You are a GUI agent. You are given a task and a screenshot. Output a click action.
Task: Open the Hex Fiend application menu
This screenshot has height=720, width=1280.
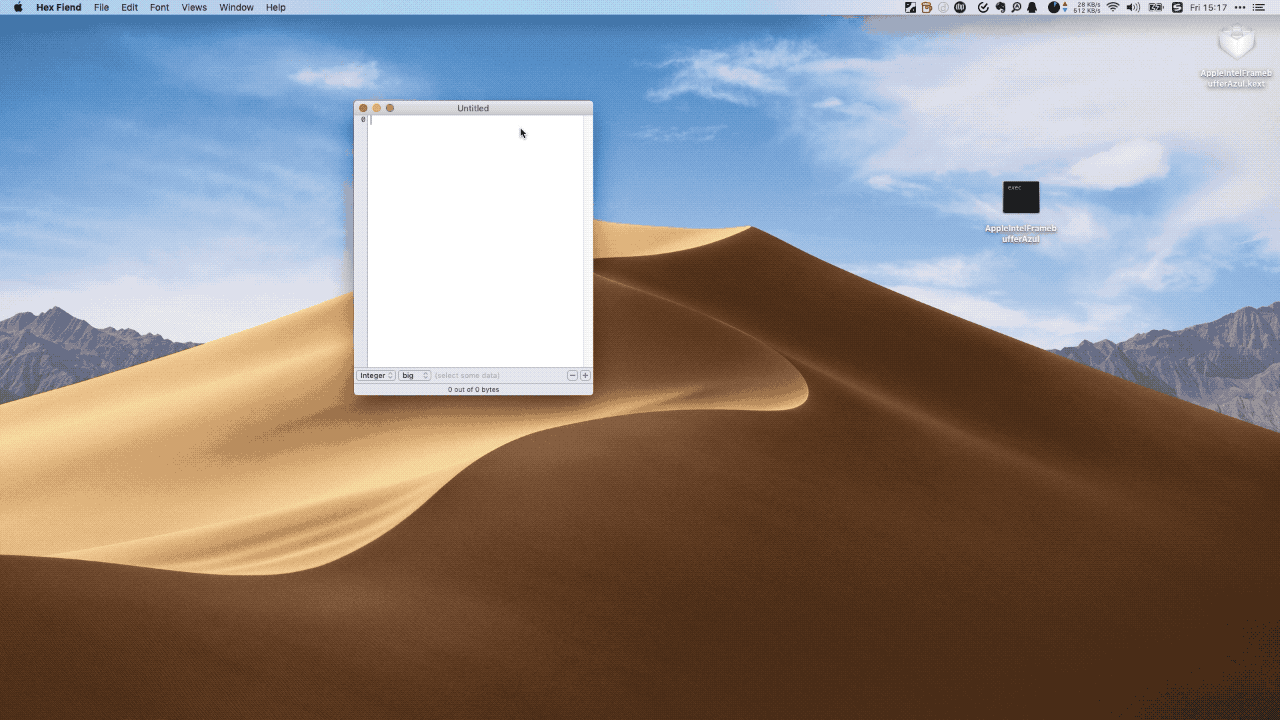click(57, 7)
